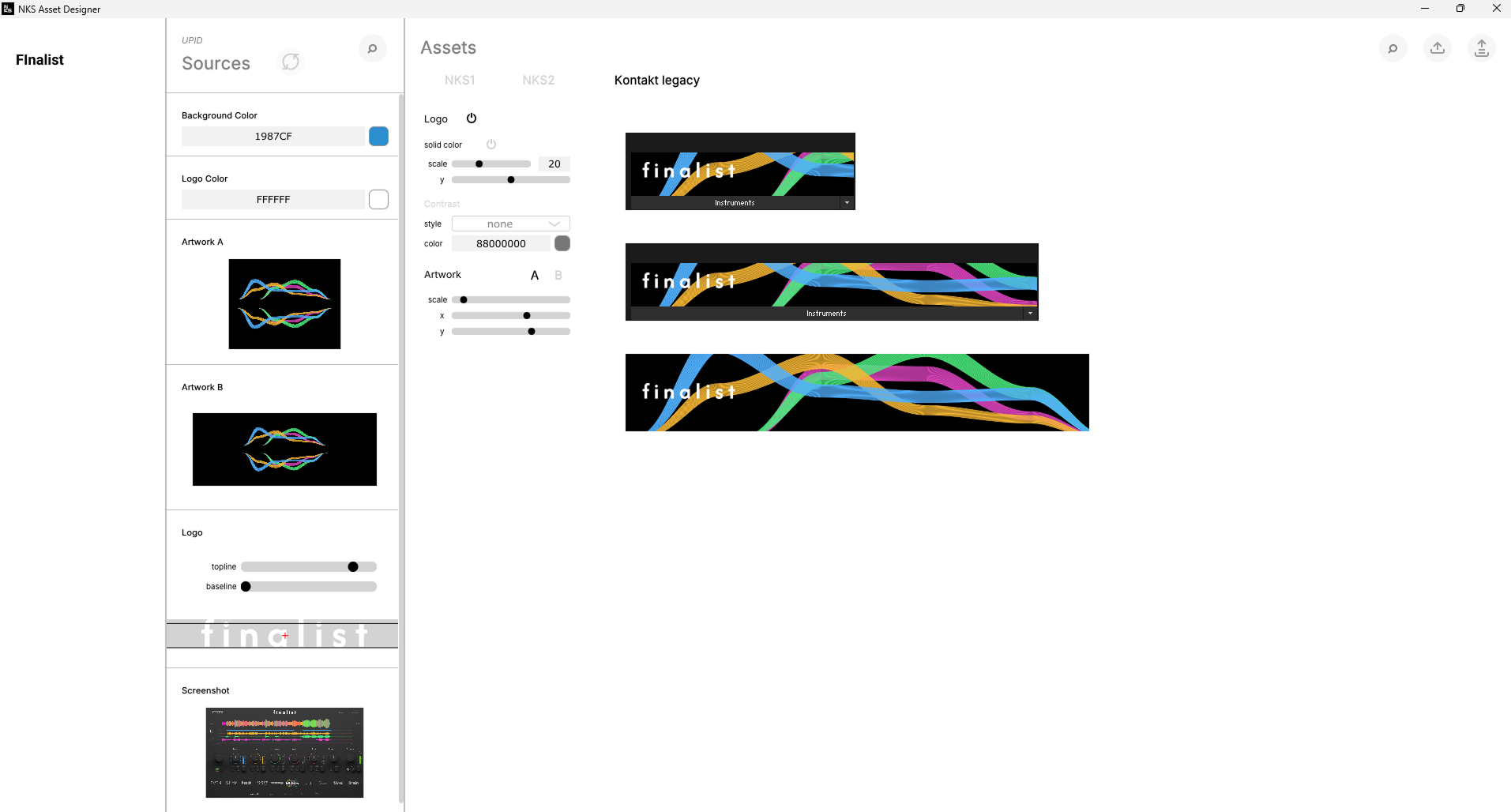Click the refresh icon next to Sources

coord(291,62)
